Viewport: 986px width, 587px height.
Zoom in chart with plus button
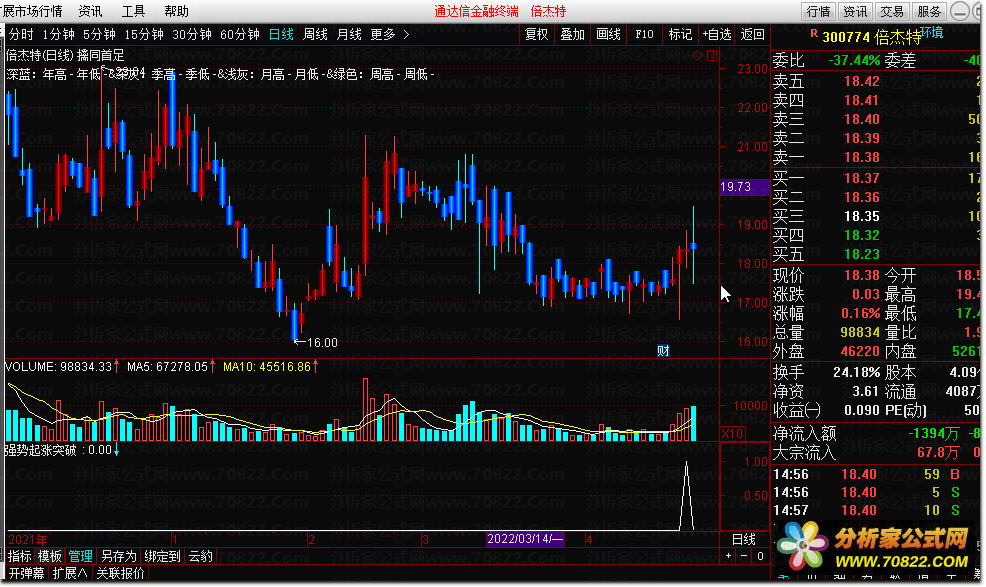coord(728,556)
